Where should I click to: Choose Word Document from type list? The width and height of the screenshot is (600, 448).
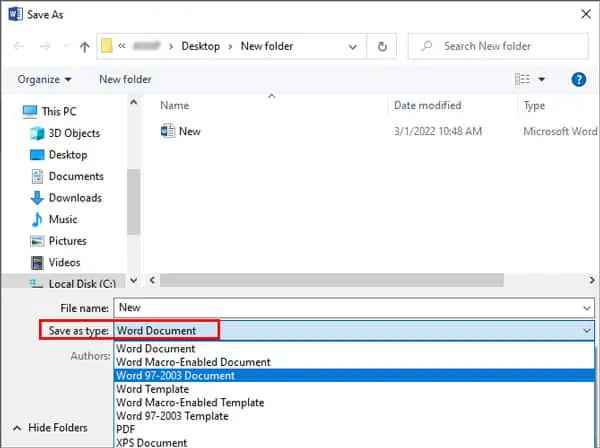[x=354, y=349]
